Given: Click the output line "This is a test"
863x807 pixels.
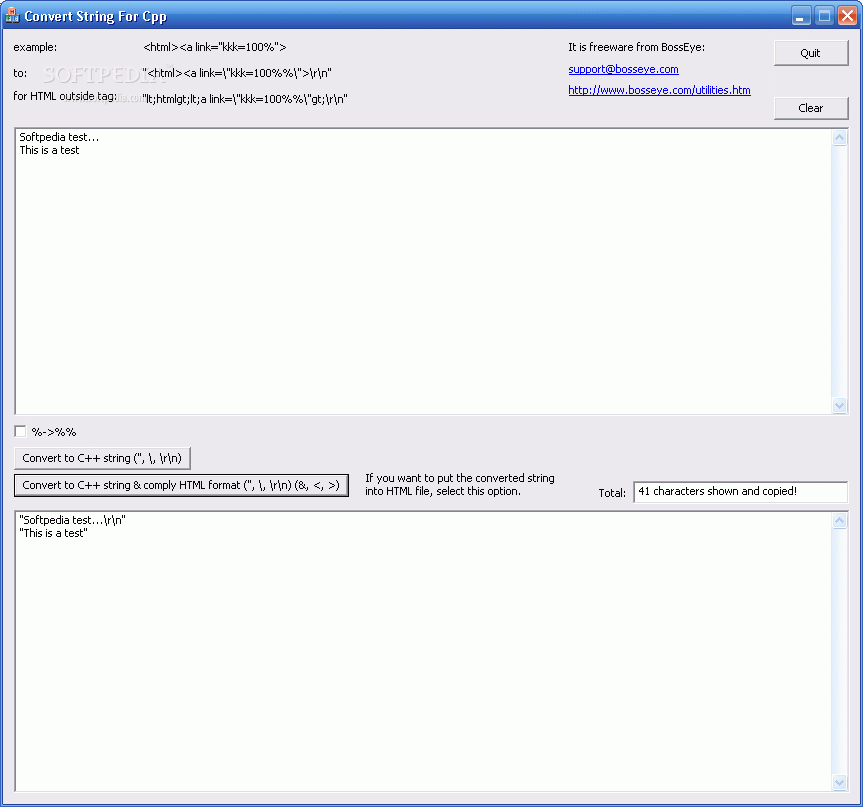Looking at the screenshot, I should pos(53,533).
